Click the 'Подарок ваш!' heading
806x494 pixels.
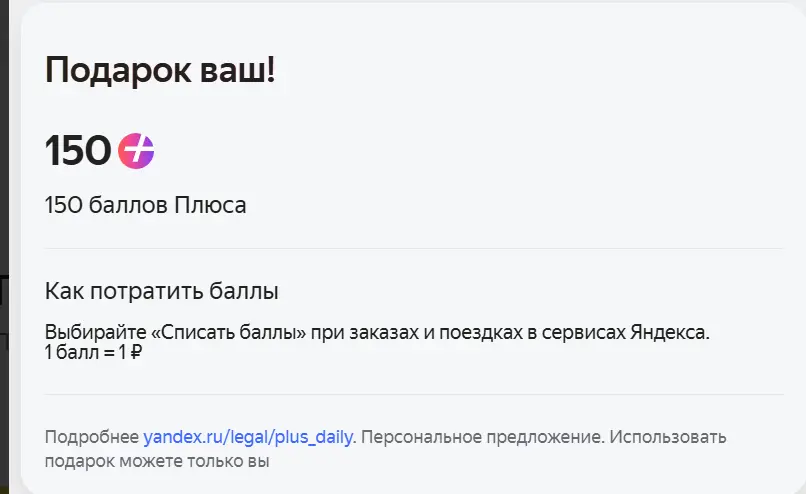160,70
